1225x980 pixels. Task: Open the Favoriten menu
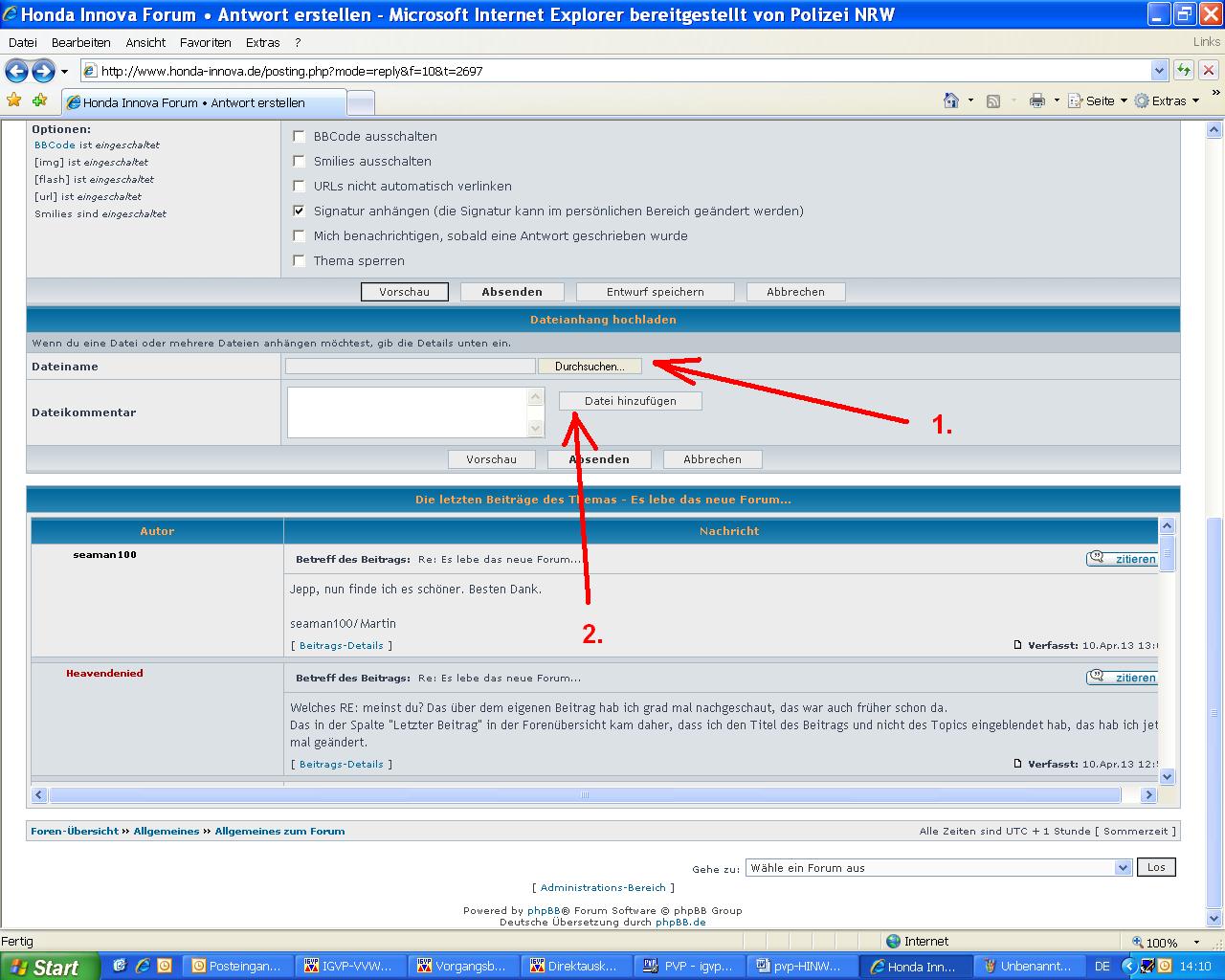205,42
